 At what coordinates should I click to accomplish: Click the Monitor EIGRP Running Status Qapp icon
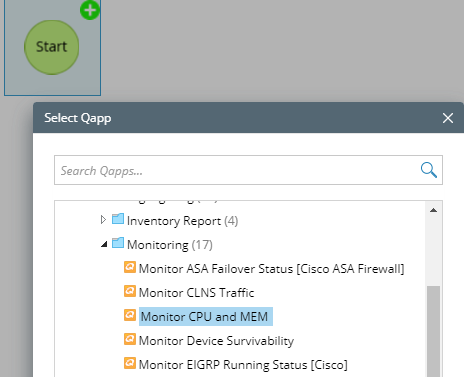(x=130, y=363)
